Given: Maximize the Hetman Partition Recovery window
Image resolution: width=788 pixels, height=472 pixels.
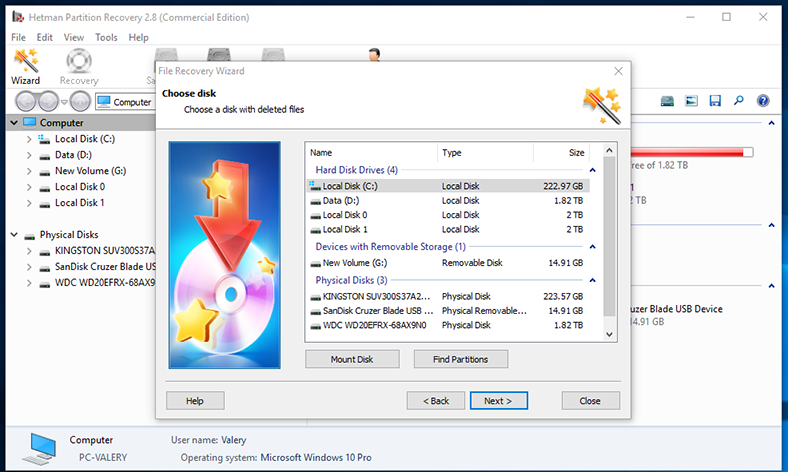Looking at the screenshot, I should tap(726, 17).
